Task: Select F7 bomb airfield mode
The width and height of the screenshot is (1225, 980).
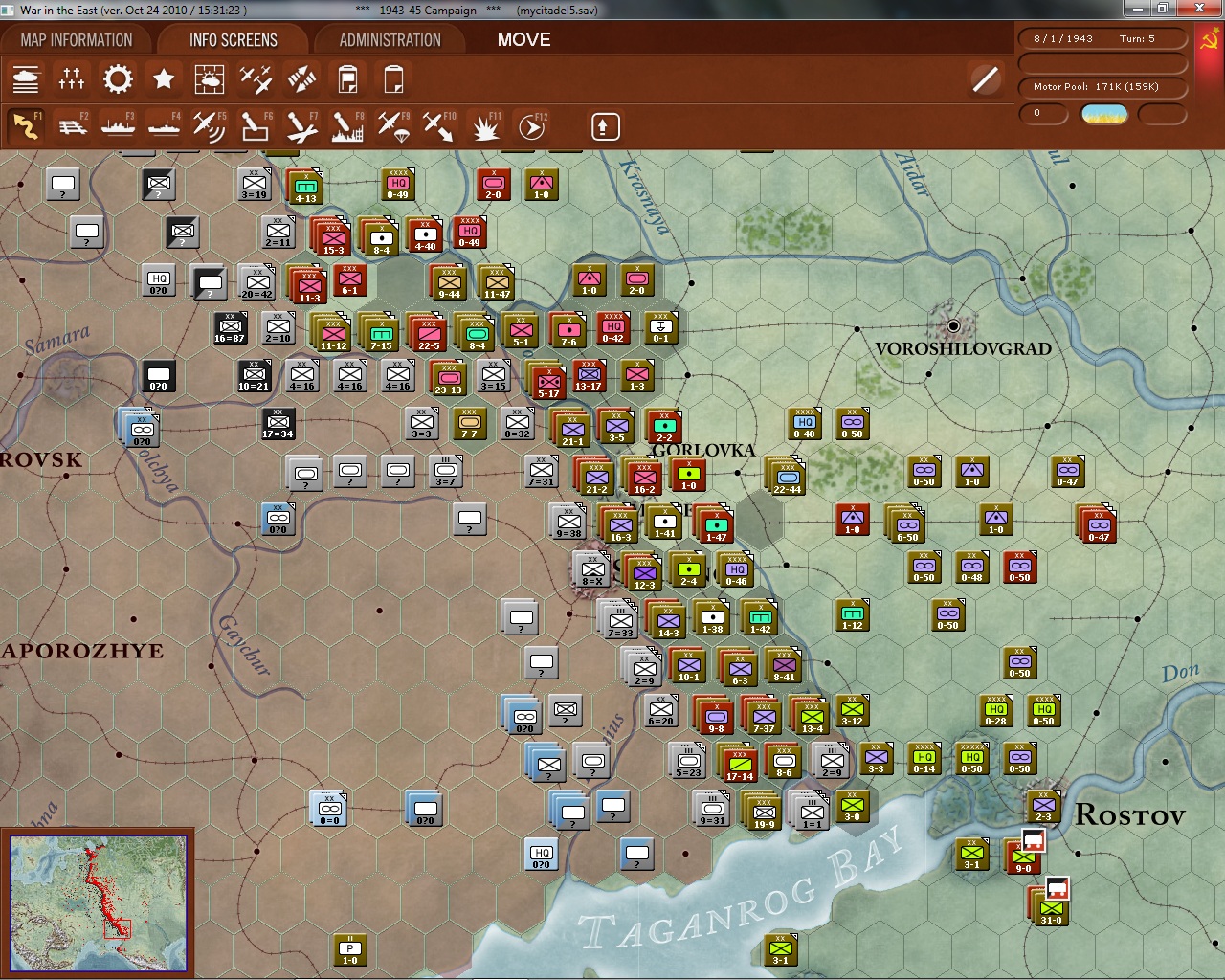Action: (x=301, y=126)
